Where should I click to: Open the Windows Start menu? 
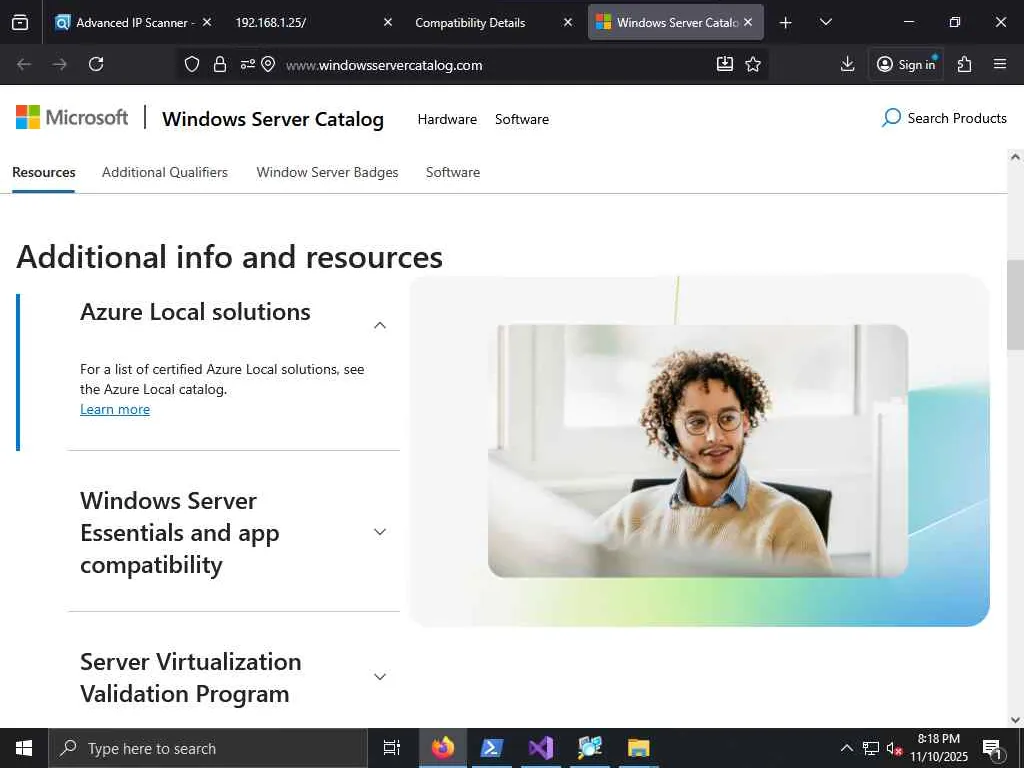pyautogui.click(x=24, y=748)
